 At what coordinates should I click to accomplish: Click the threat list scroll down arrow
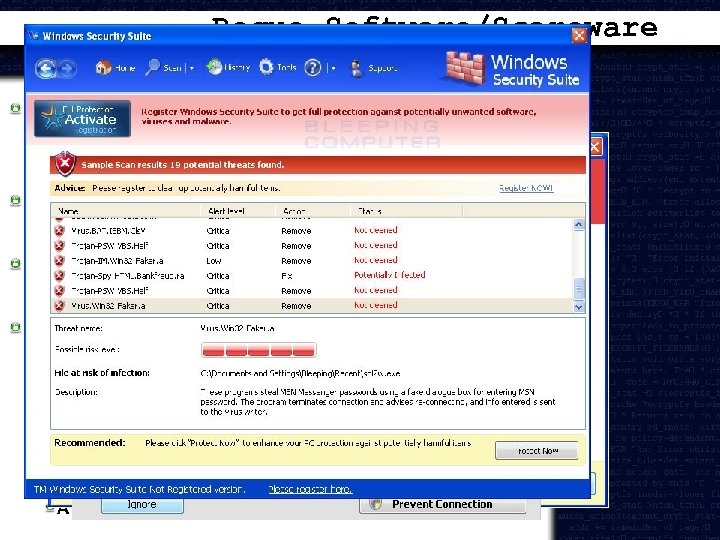(x=579, y=307)
